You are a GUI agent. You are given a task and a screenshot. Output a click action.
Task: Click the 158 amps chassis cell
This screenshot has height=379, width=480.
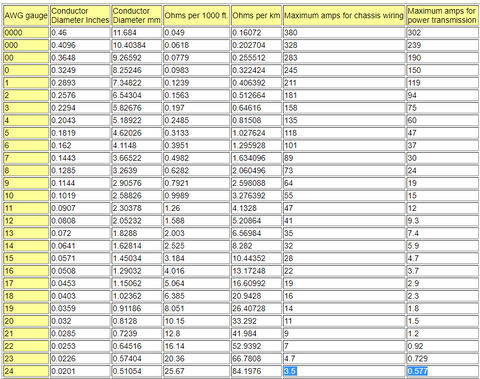344,108
